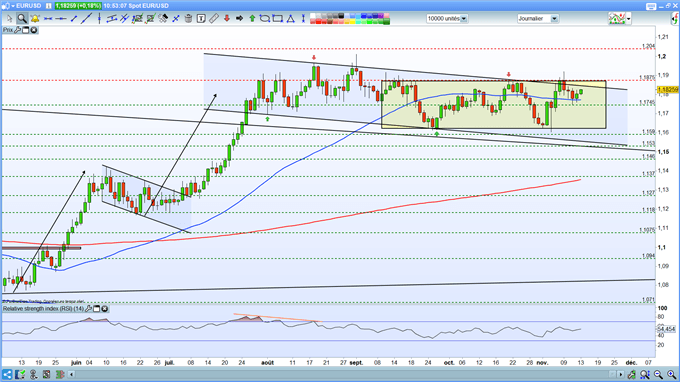680x382 pixels.
Task: Open RSI indicator wrench settings
Action: [x=89, y=309]
